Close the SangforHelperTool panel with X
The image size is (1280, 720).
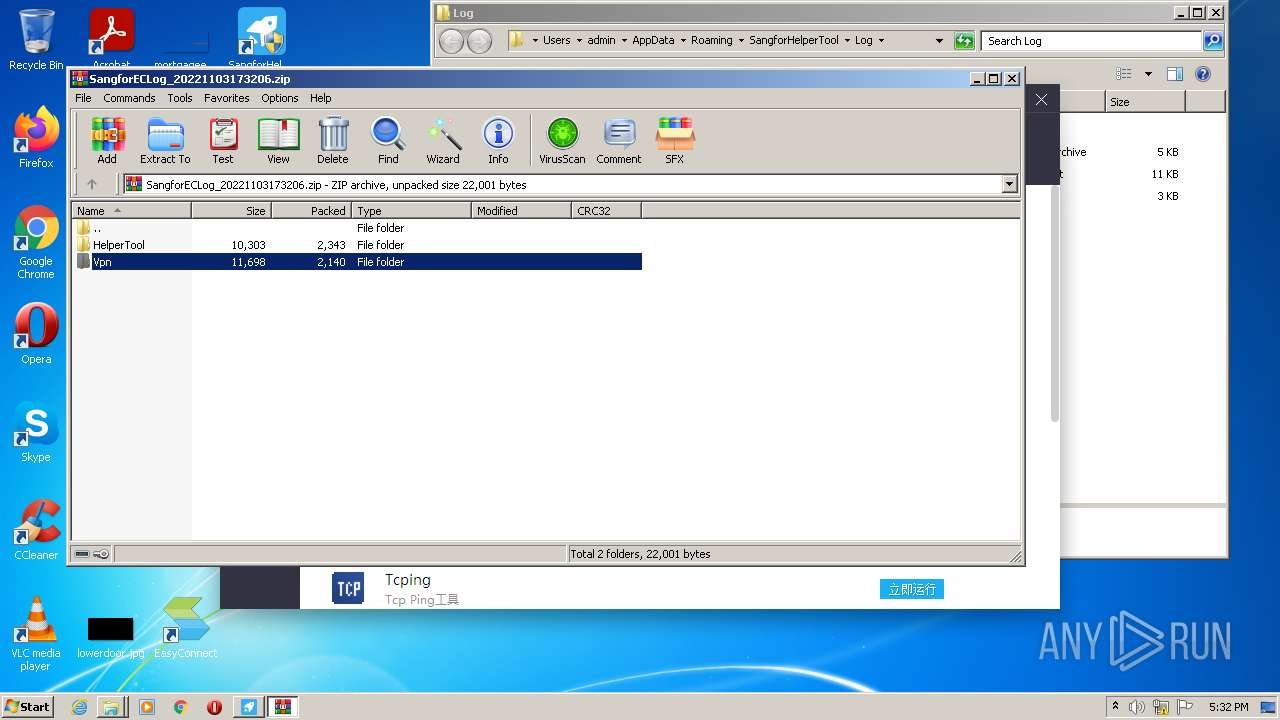click(1041, 100)
